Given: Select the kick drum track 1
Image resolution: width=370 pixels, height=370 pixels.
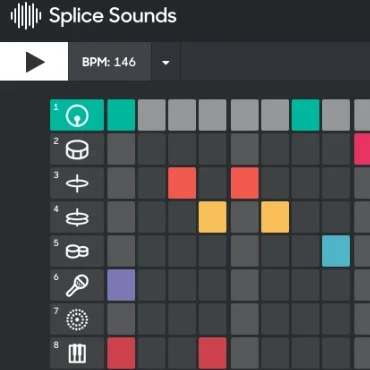Looking at the screenshot, I should pyautogui.click(x=77, y=115).
